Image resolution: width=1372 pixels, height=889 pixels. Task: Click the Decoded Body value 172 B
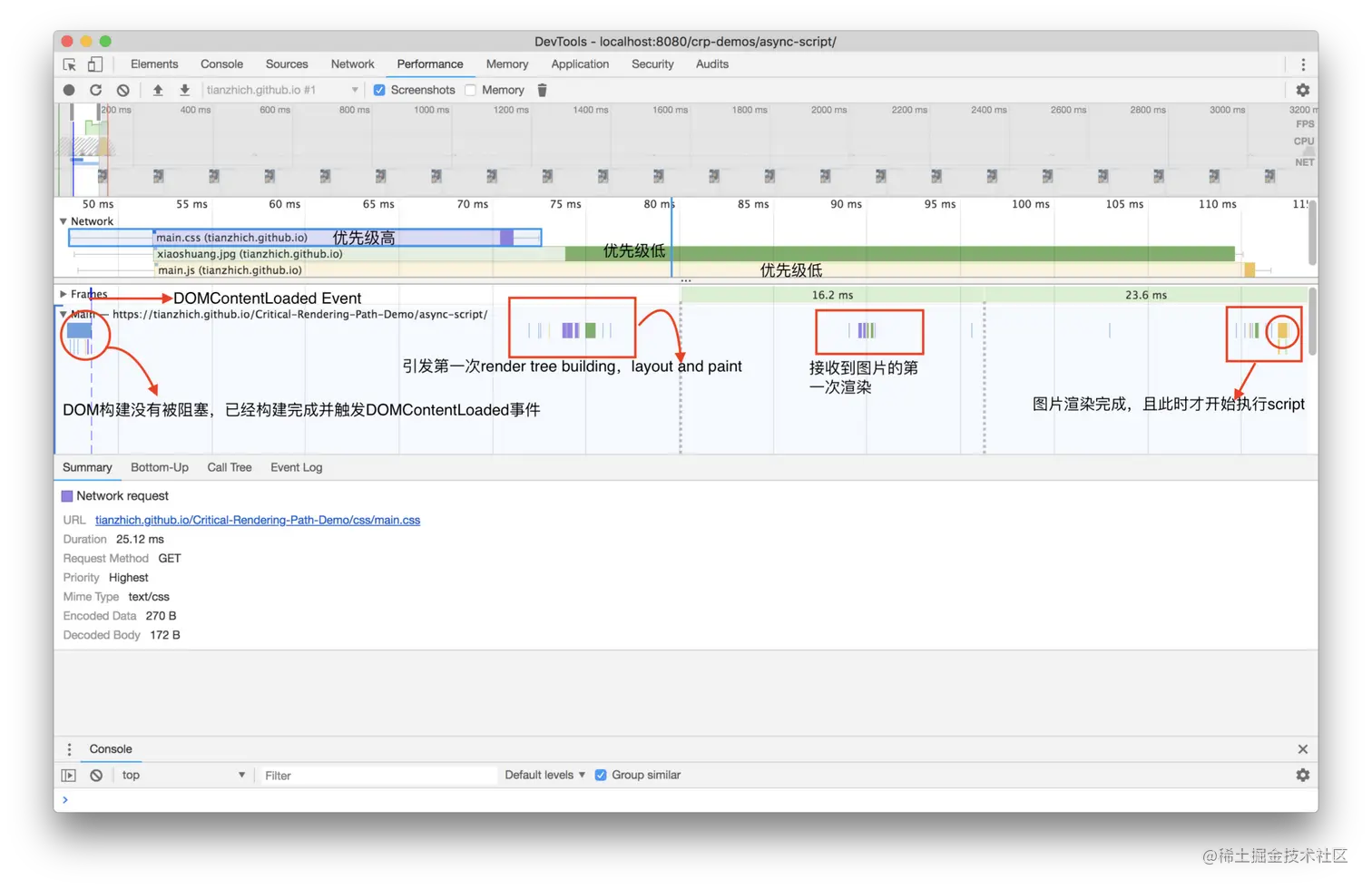click(165, 635)
